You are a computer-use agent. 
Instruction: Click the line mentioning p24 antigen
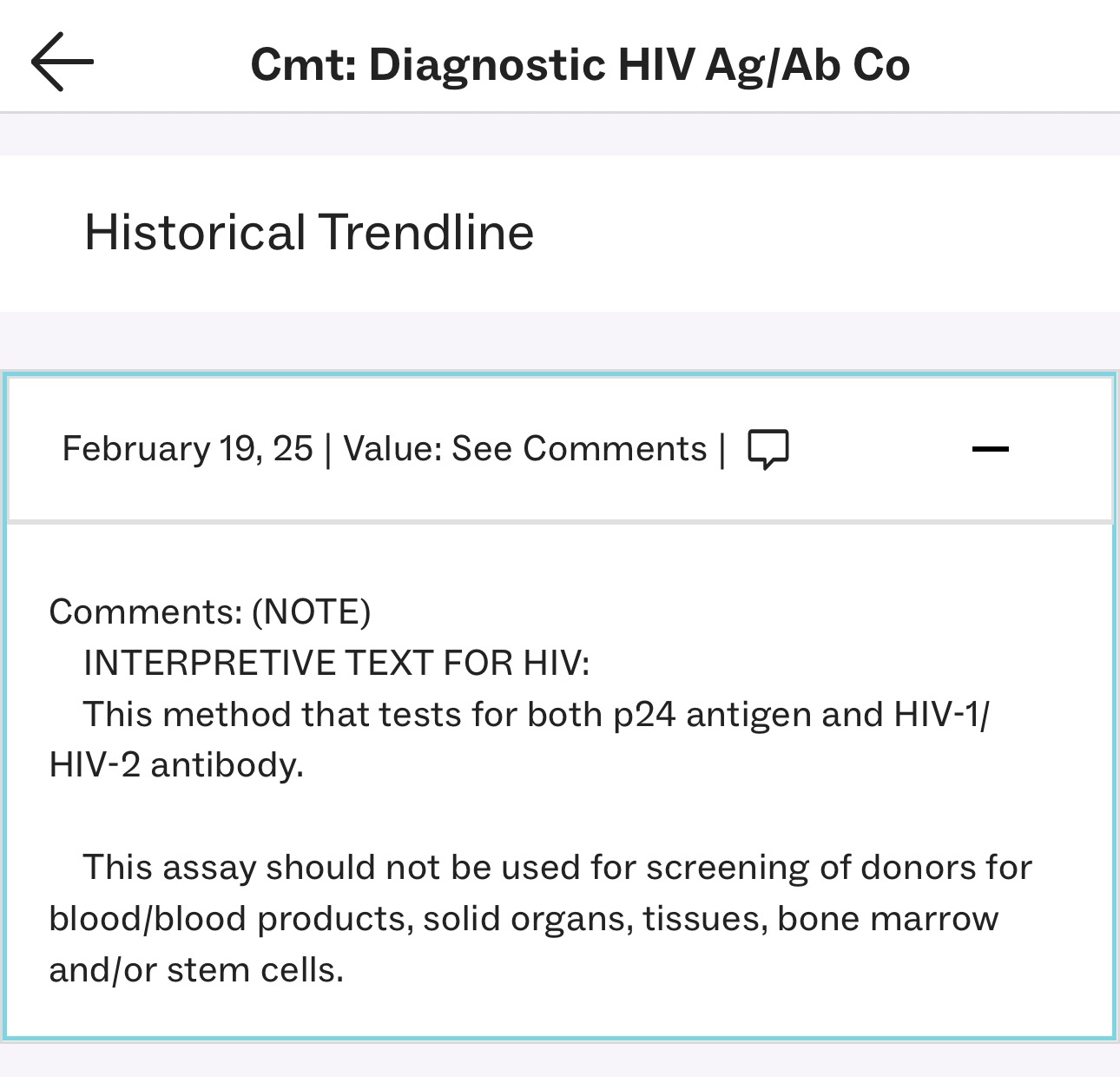click(x=536, y=714)
